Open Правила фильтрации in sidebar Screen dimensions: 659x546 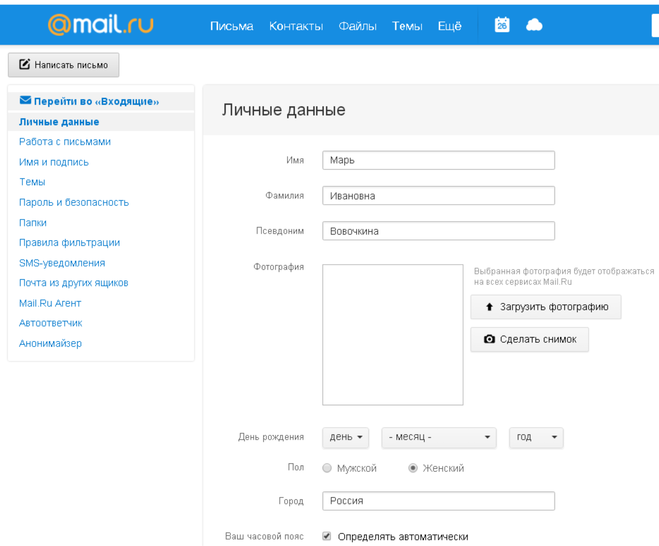point(69,242)
